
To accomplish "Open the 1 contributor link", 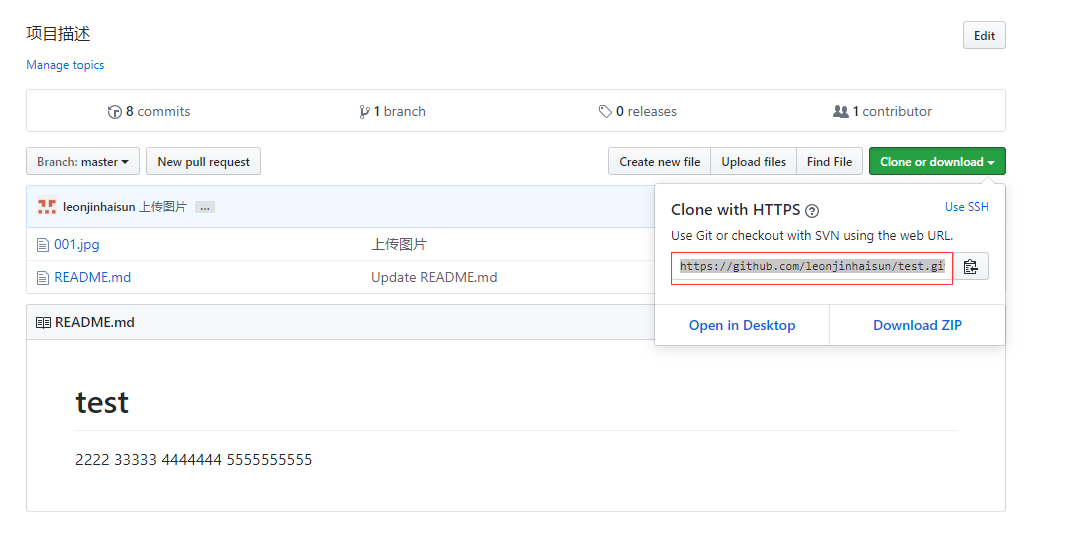I will [x=882, y=111].
